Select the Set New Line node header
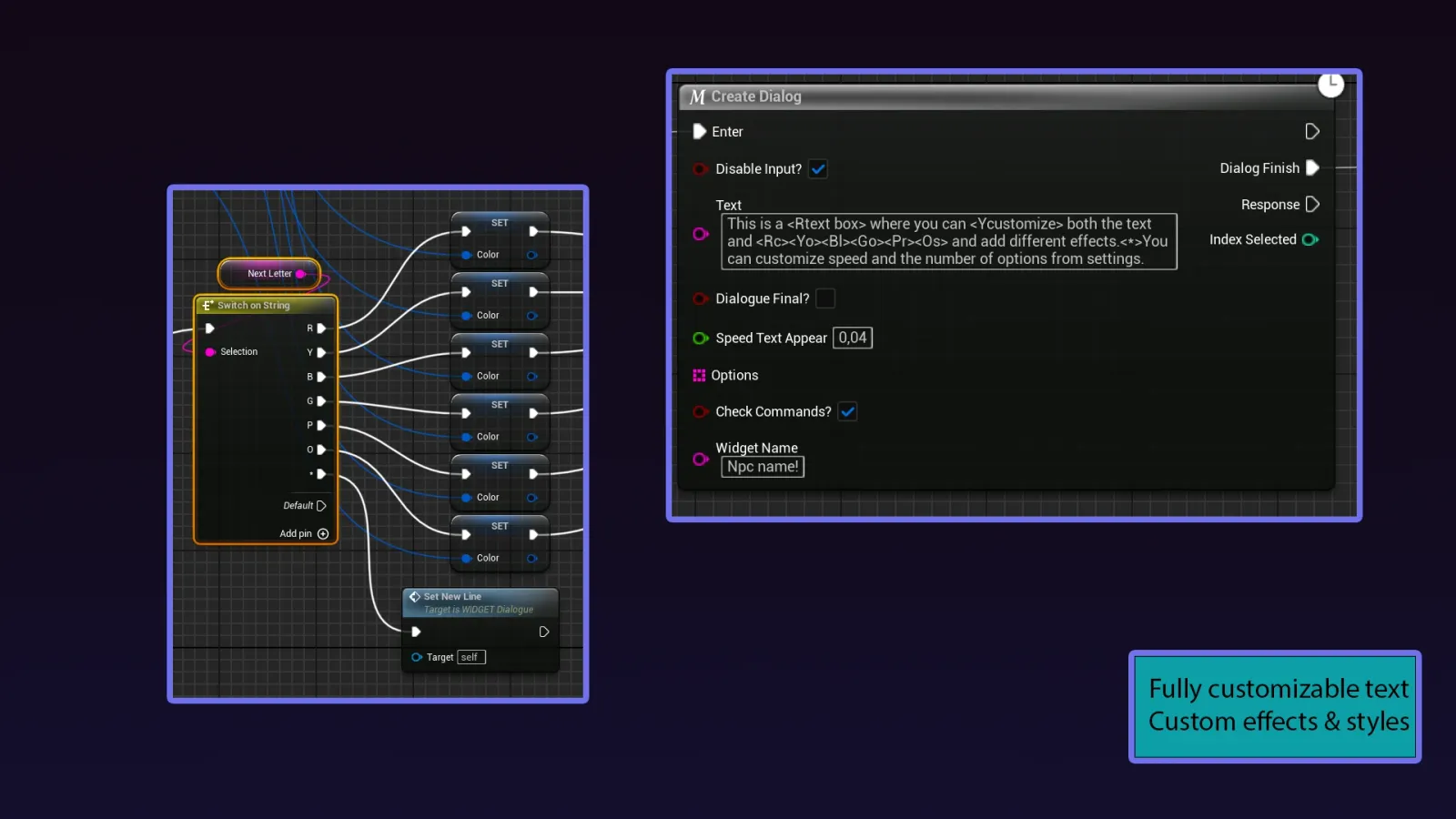 tap(452, 597)
